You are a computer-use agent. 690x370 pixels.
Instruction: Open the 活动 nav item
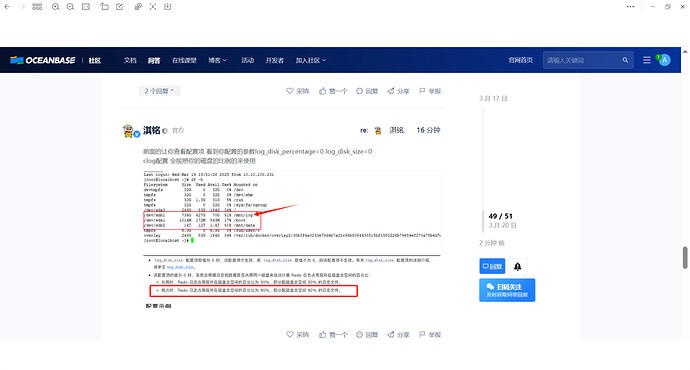point(247,60)
